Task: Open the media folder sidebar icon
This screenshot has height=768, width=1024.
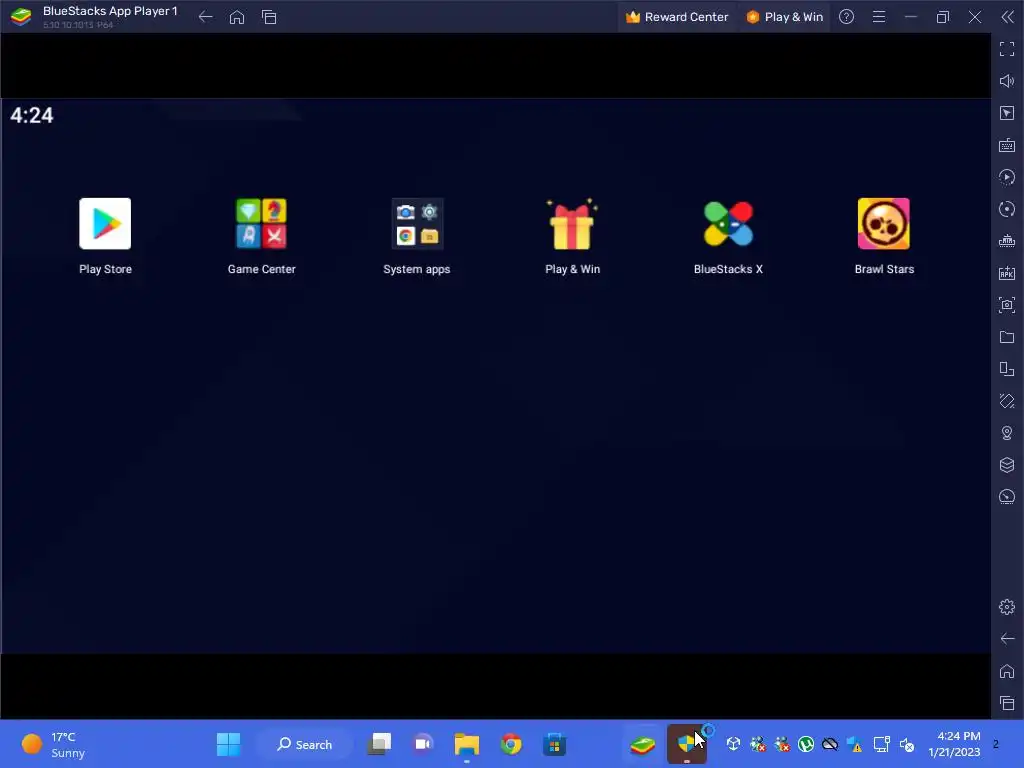Action: pos(1007,337)
